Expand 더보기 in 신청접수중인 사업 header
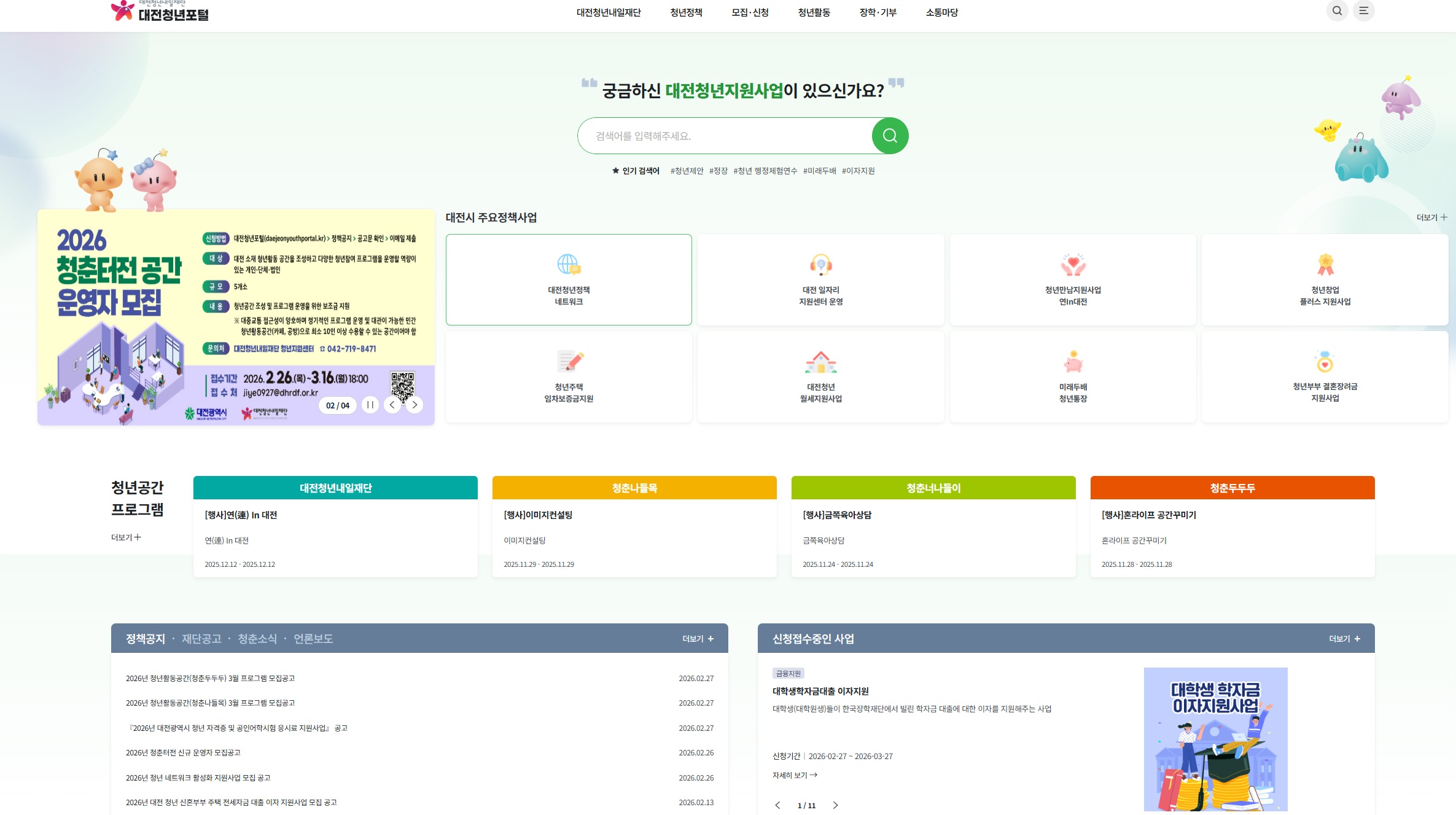The height and width of the screenshot is (815, 1456). 1344,639
